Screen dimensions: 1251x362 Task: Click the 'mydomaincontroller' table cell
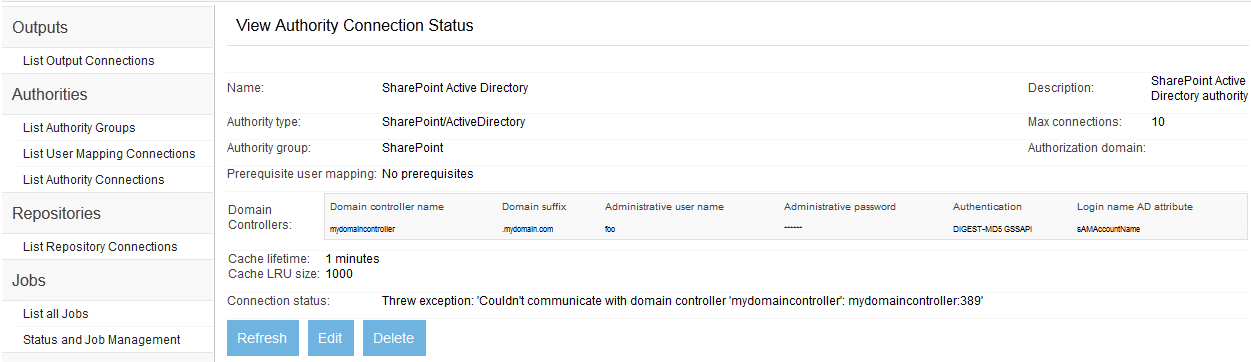click(x=362, y=229)
